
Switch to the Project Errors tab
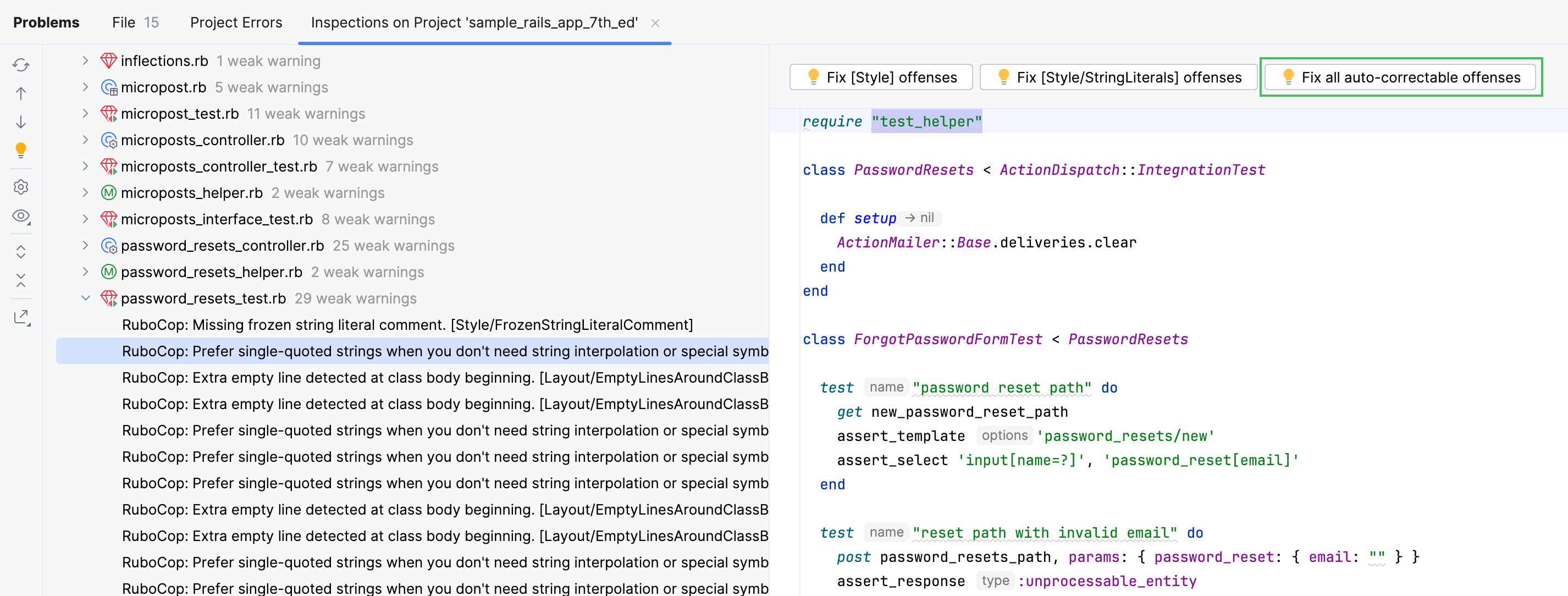tap(235, 23)
